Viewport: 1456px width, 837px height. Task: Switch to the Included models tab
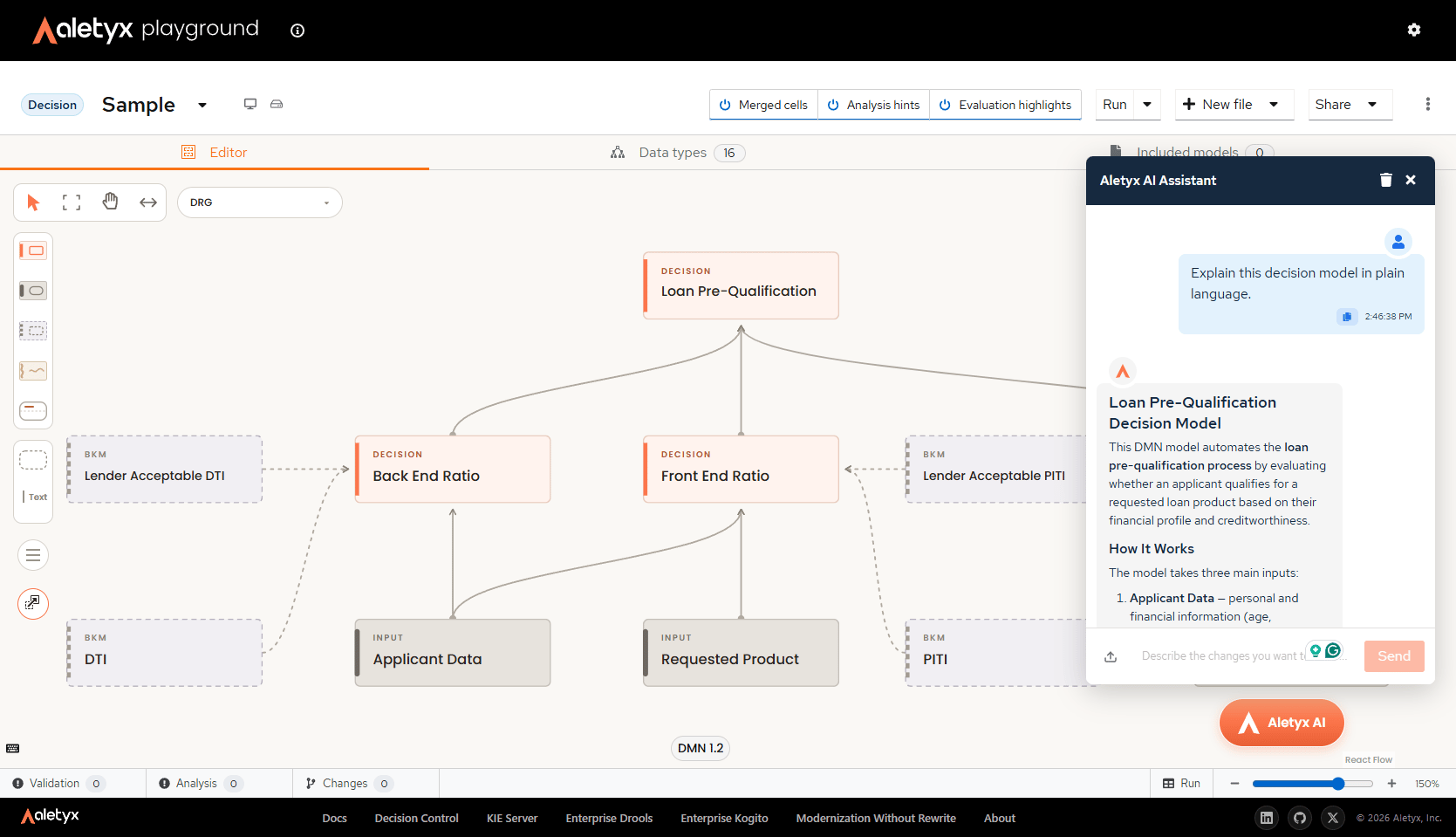coord(1191,152)
